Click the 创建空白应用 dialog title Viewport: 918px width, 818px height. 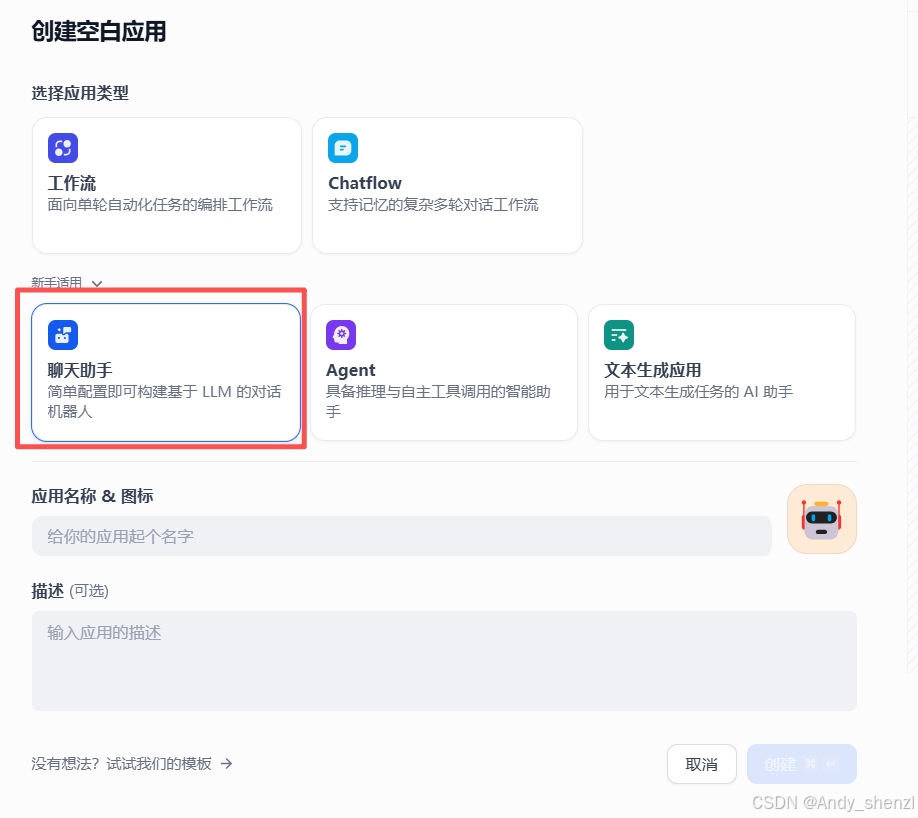[97, 32]
